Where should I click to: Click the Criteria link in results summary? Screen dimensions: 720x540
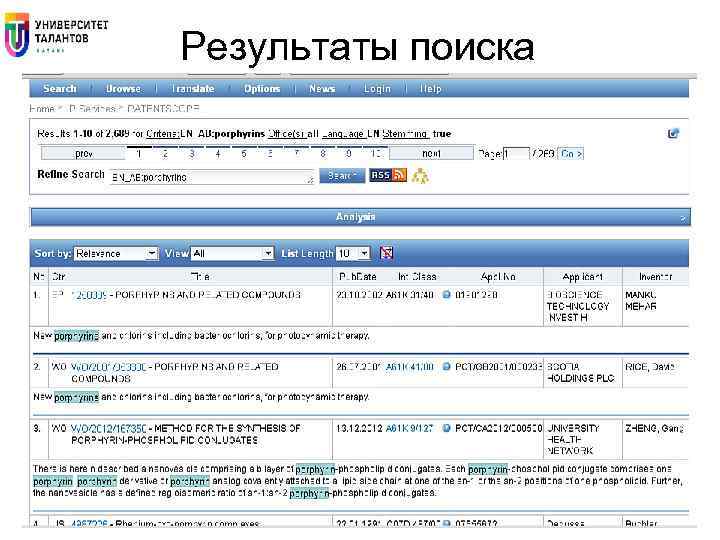163,134
